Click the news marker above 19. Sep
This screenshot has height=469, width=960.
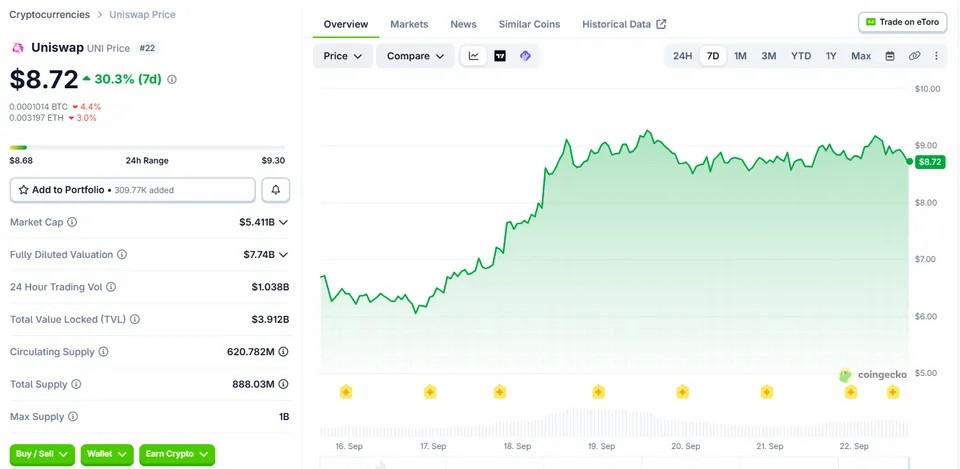(x=598, y=392)
